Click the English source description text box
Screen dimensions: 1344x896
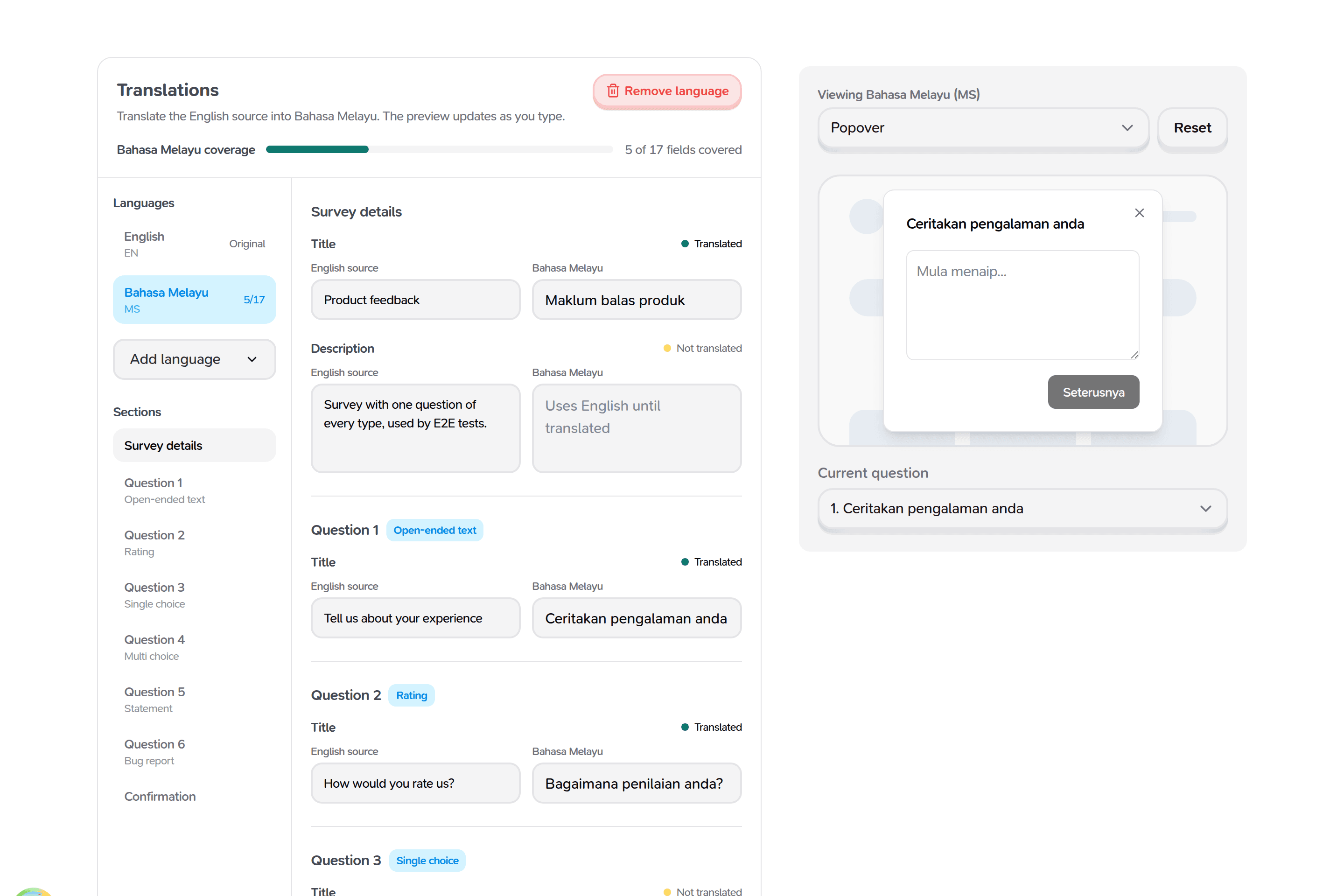415,428
